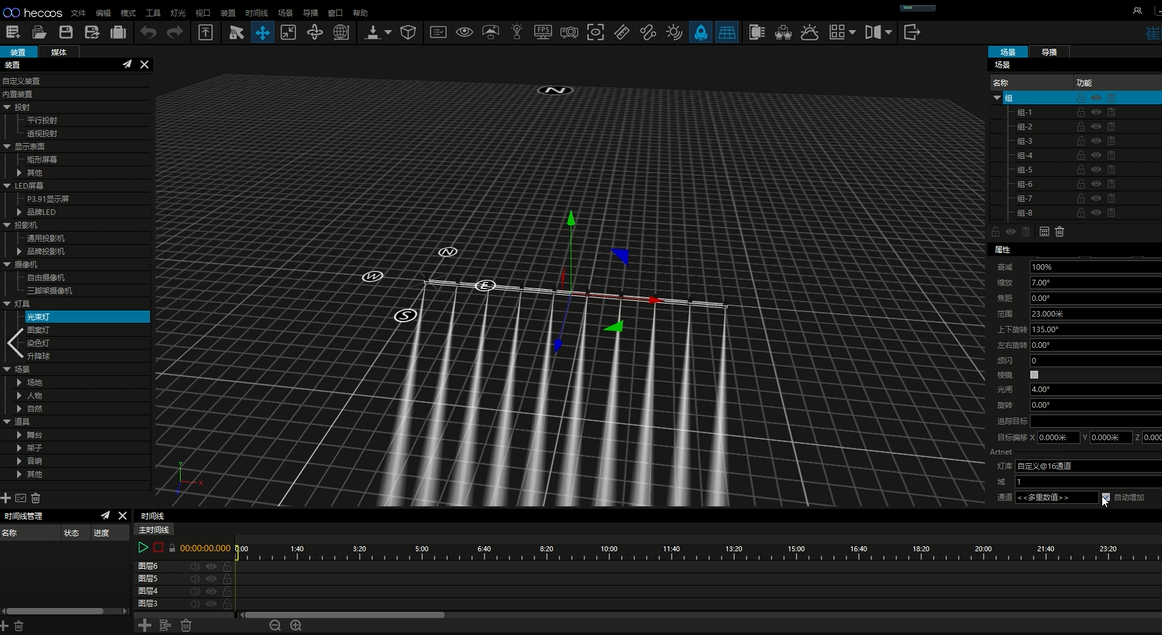Screen dimensions: 1162x635
Task: Toggle lock on 组-5
Action: (x=1080, y=170)
